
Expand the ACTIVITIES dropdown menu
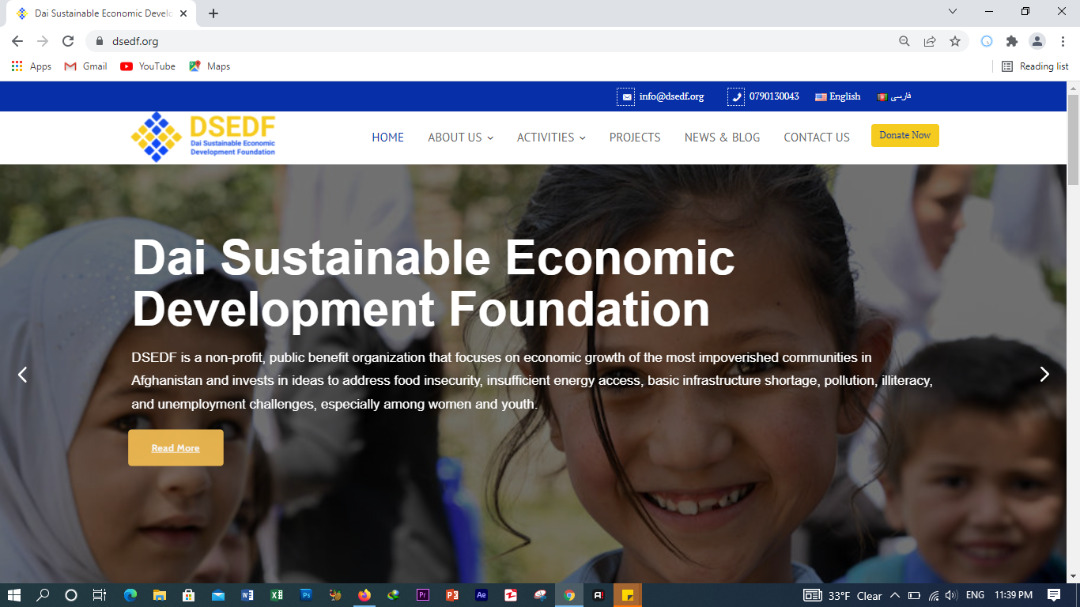pyautogui.click(x=551, y=137)
